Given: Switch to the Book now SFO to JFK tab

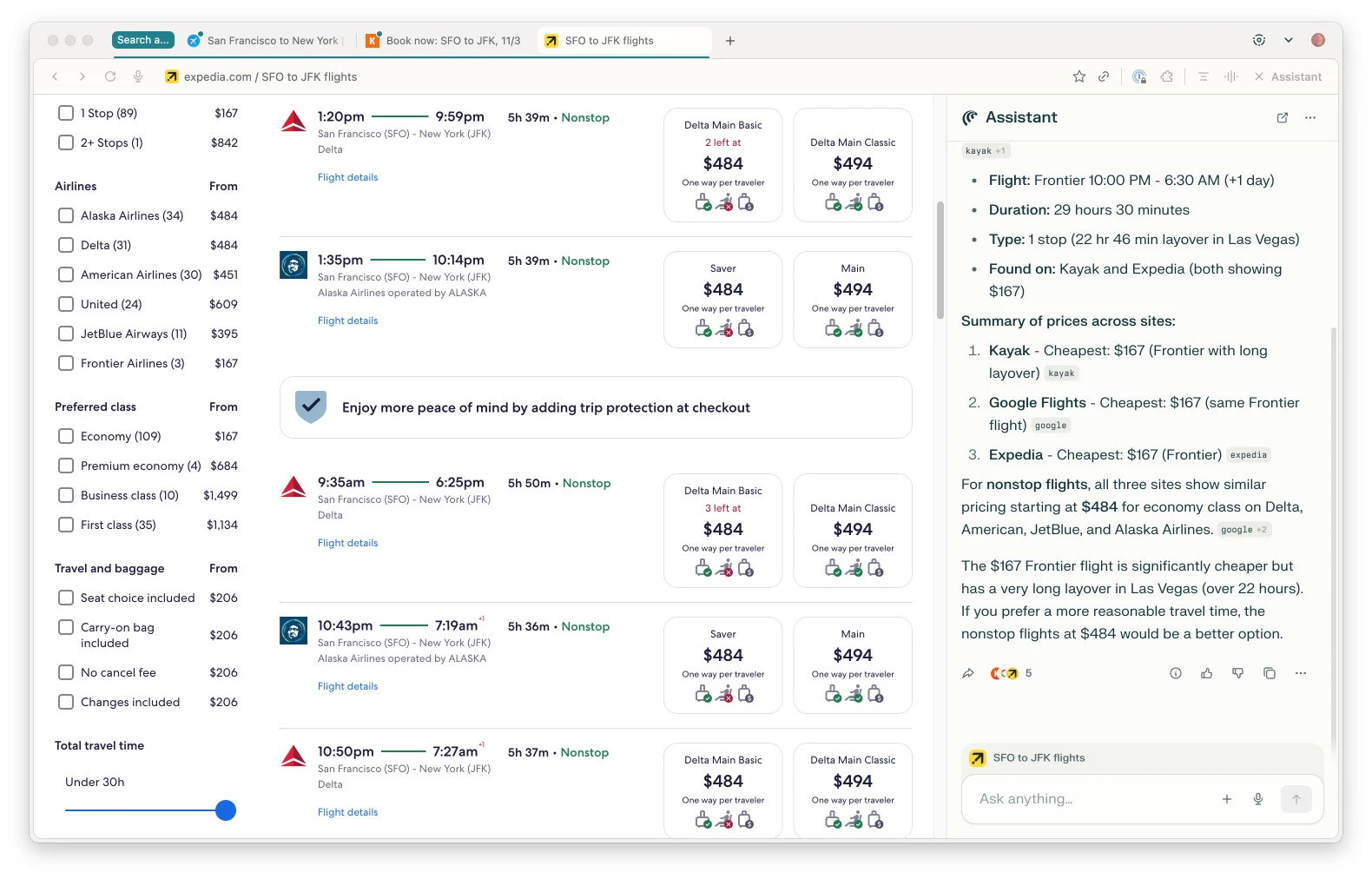Looking at the screenshot, I should click(x=445, y=41).
